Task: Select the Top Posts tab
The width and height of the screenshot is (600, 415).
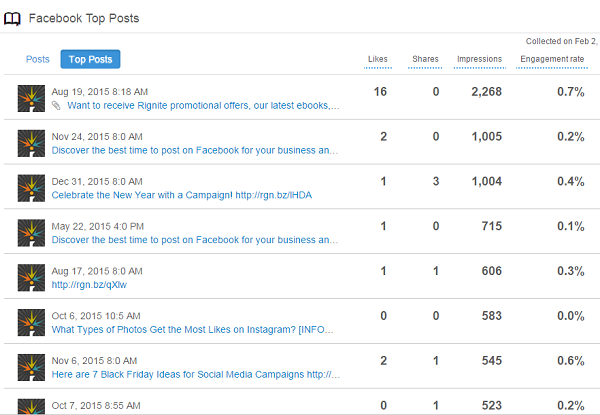Action: click(90, 59)
